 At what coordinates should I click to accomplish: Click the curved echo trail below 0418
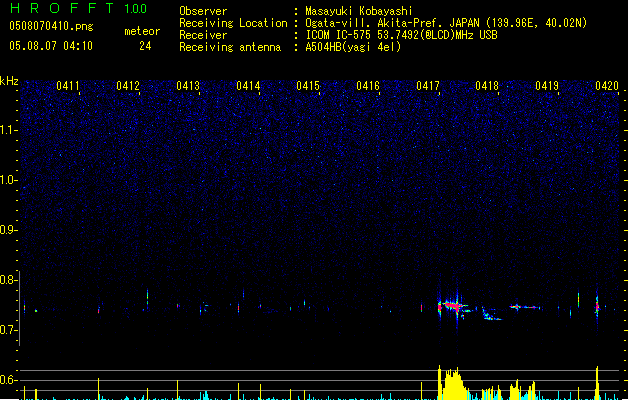490,315
